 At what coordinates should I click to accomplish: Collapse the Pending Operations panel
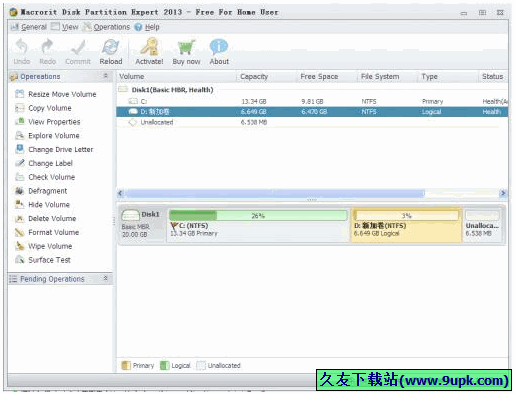pyautogui.click(x=106, y=278)
